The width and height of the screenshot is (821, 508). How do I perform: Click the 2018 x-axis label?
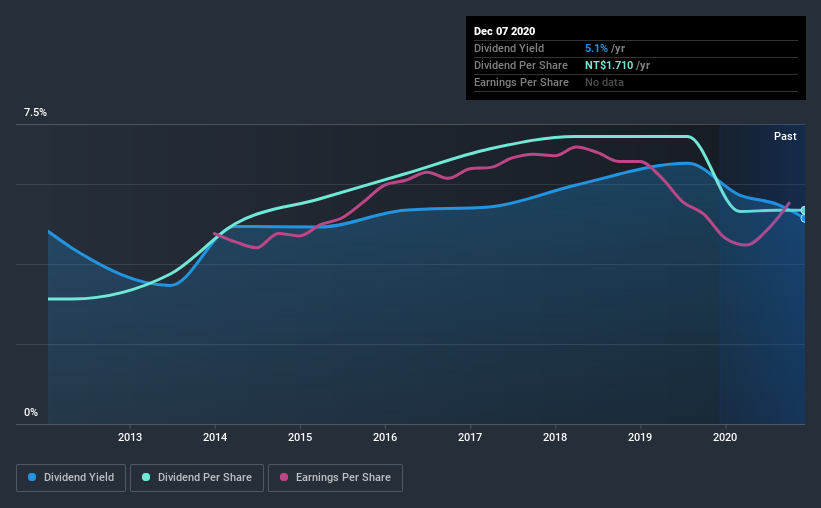point(555,437)
